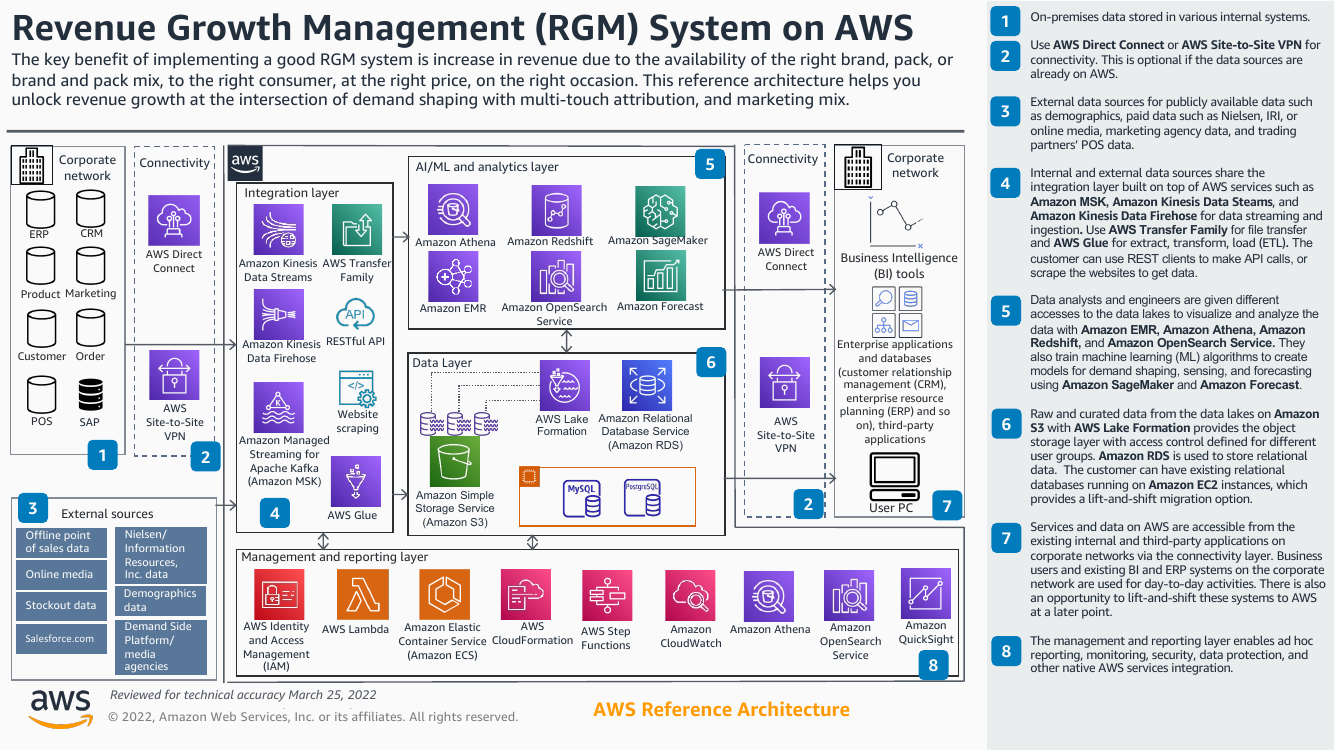Viewport: 1334px width, 750px height.
Task: Click the AWS smile logo beside copyright notice
Action: [59, 707]
